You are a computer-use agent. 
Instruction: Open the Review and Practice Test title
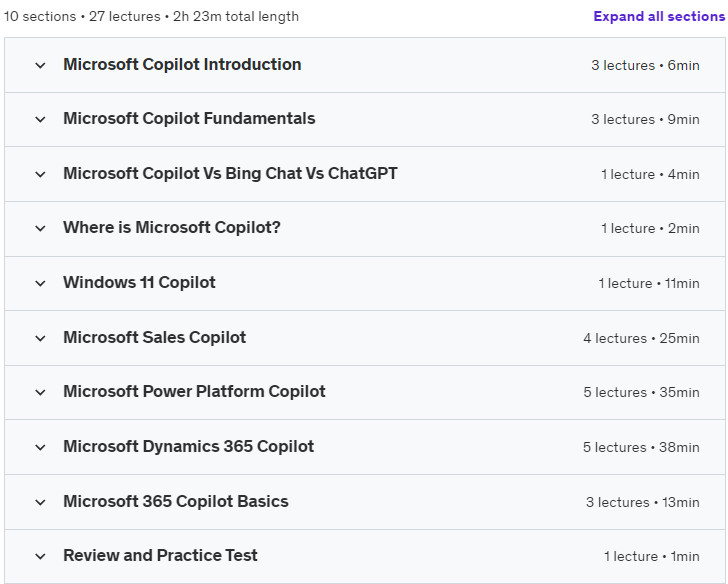click(160, 555)
